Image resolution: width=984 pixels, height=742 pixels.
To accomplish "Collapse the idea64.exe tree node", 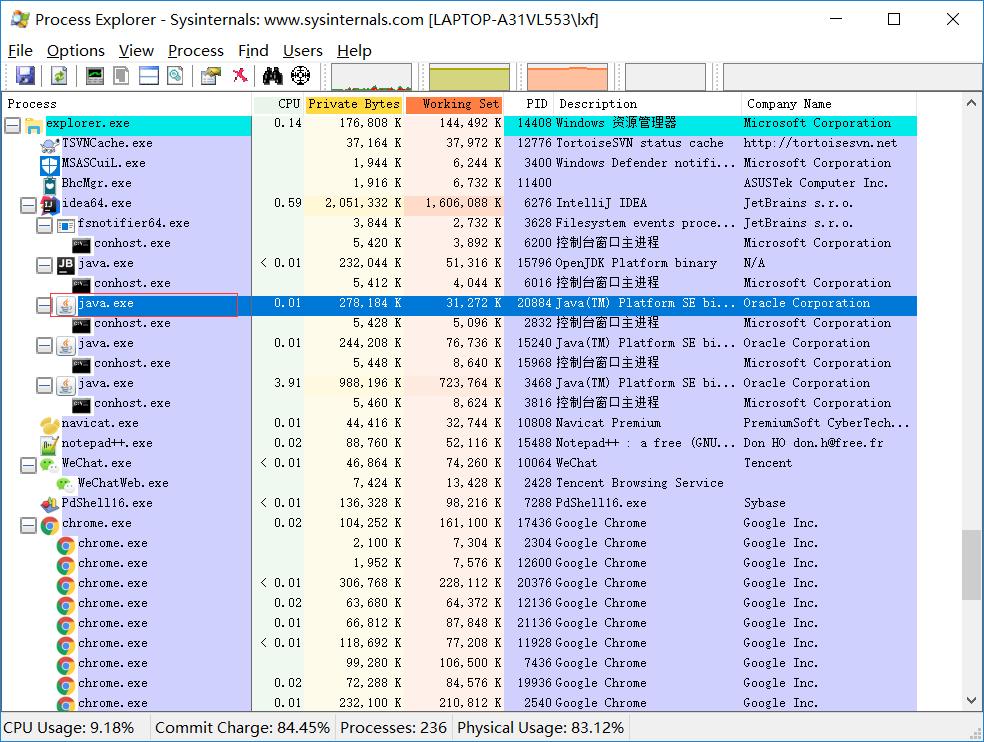I will 28,205.
